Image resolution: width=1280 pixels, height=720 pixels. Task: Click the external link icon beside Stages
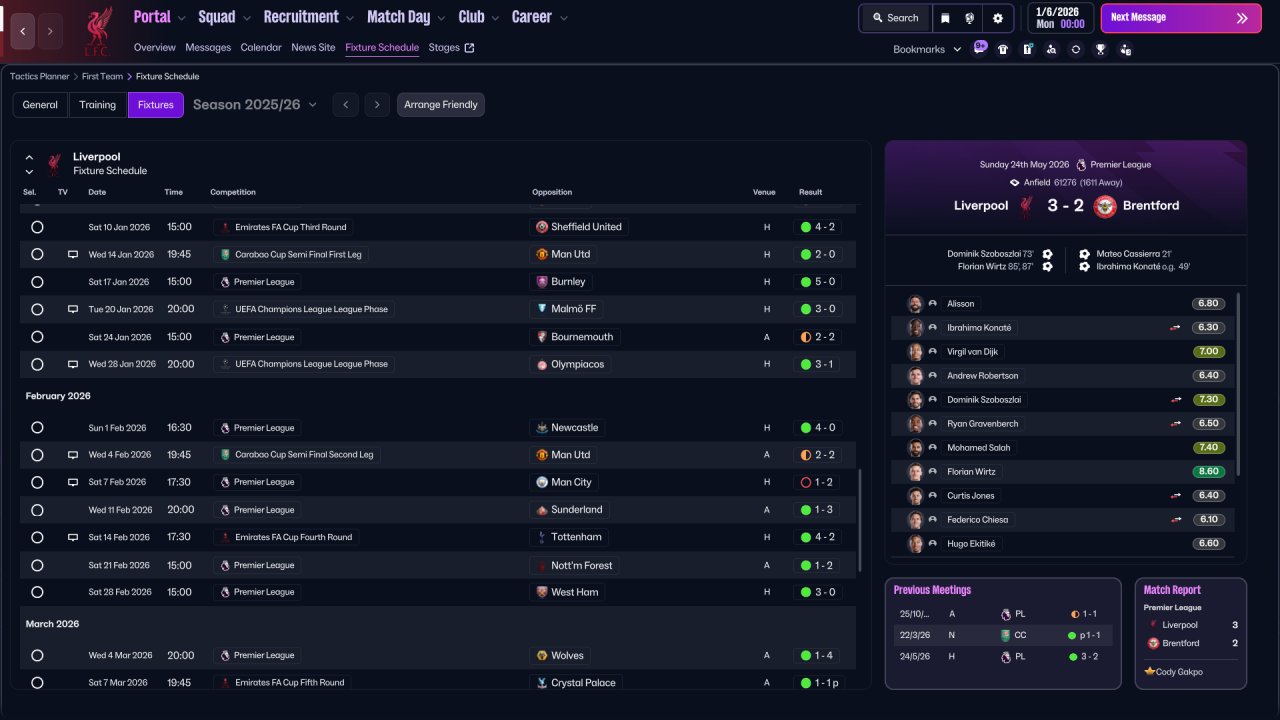point(470,48)
